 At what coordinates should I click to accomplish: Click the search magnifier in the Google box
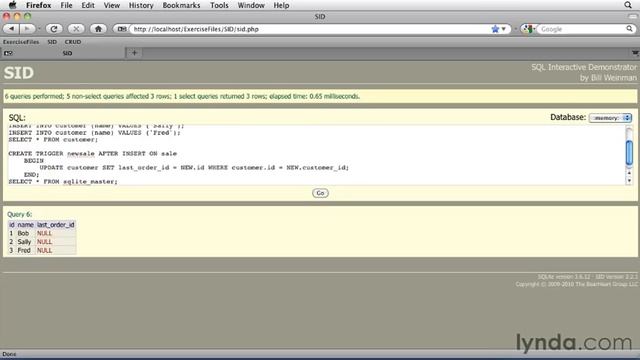[x=629, y=29]
